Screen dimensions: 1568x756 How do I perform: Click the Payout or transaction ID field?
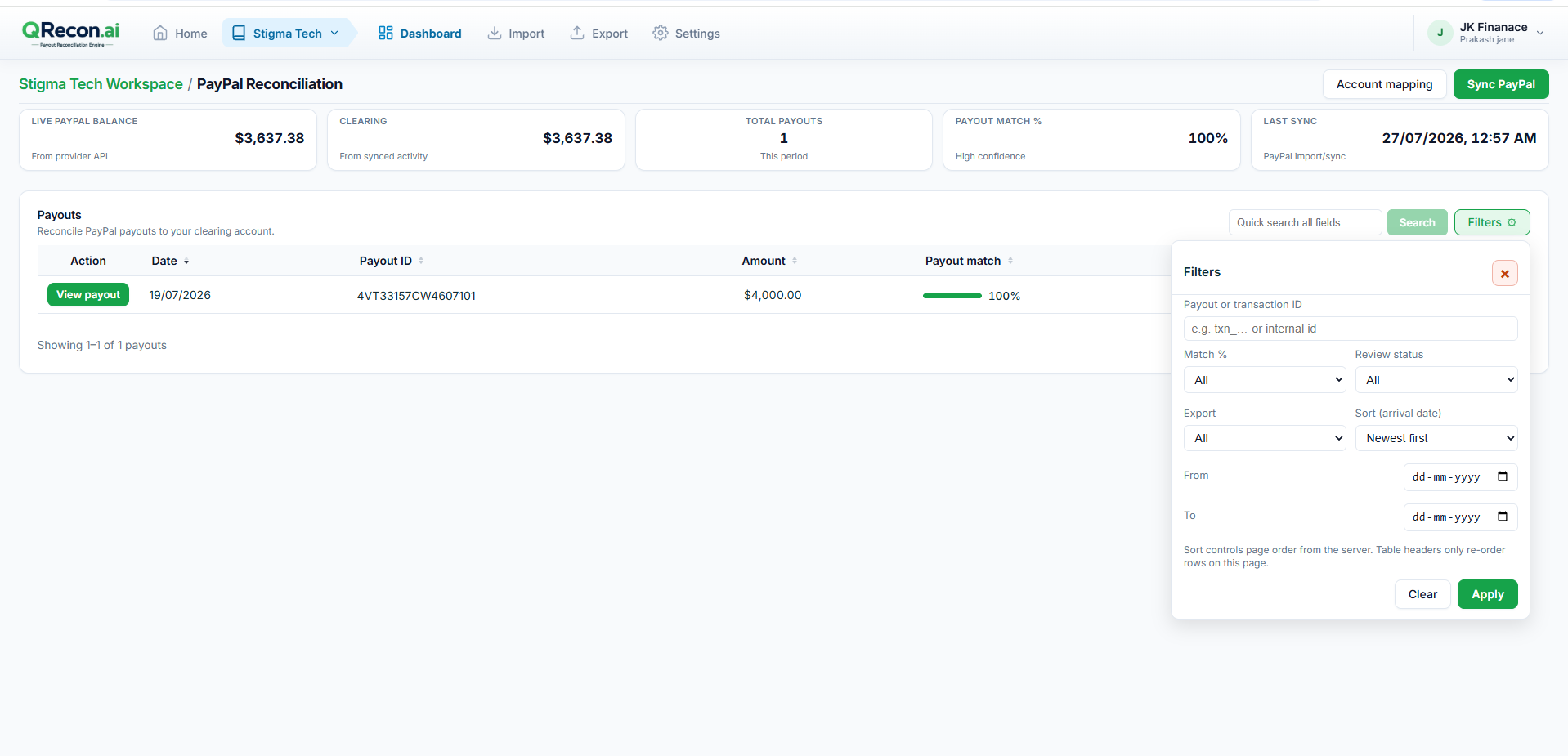[1350, 329]
